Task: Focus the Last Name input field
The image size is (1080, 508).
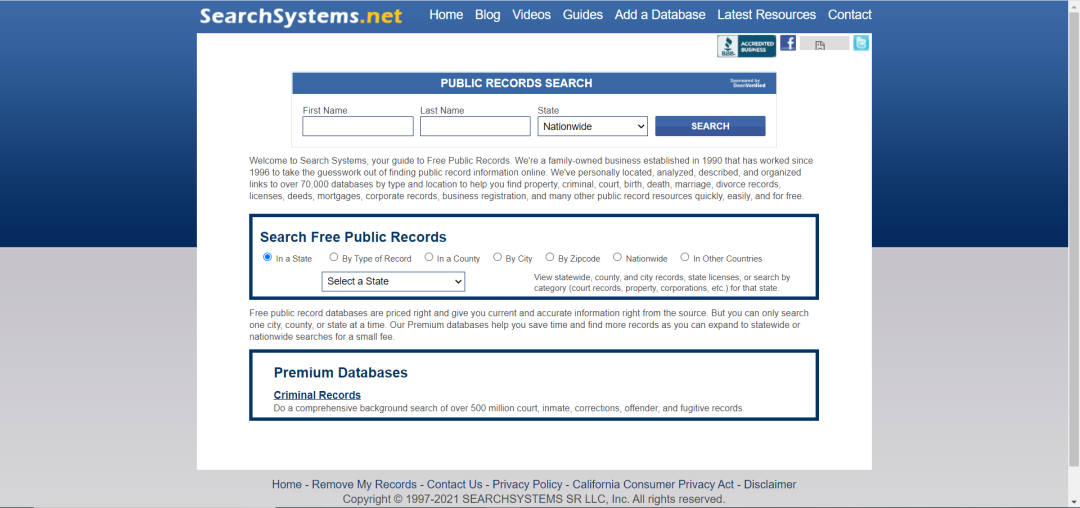Action: click(x=475, y=126)
